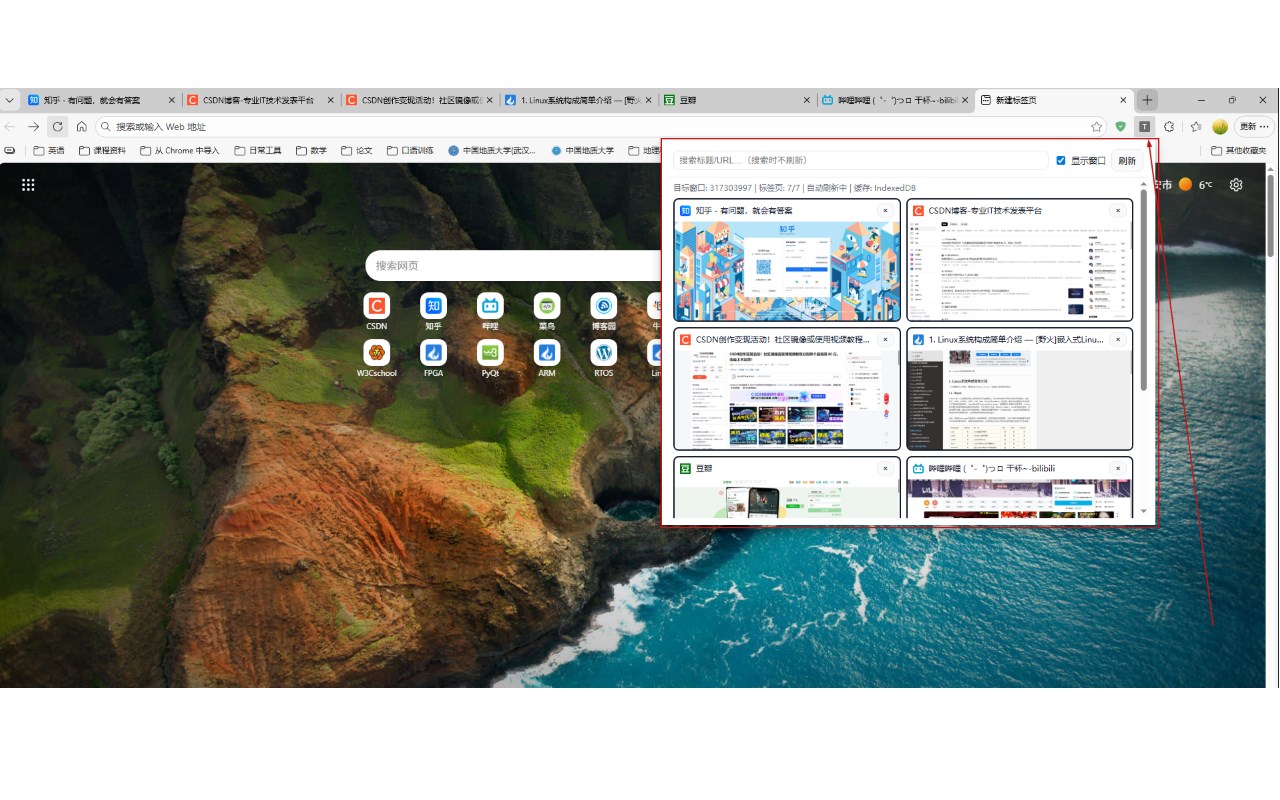Switch to the 哔哩哔哩 browser tab
Image resolution: width=1280 pixels, height=800 pixels.
pyautogui.click(x=896, y=100)
